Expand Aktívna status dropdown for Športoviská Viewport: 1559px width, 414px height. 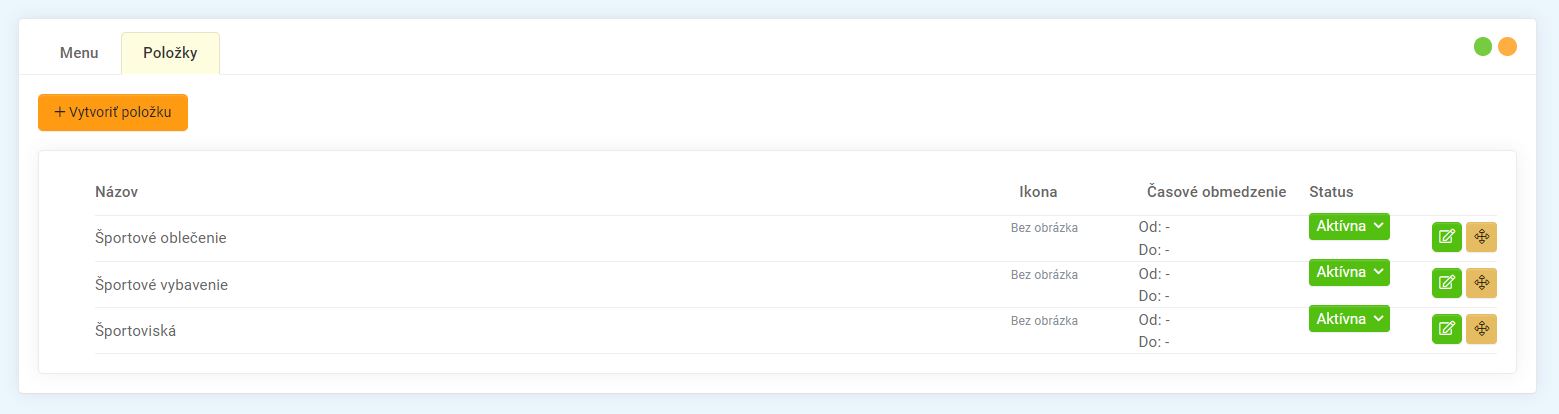coord(1349,319)
